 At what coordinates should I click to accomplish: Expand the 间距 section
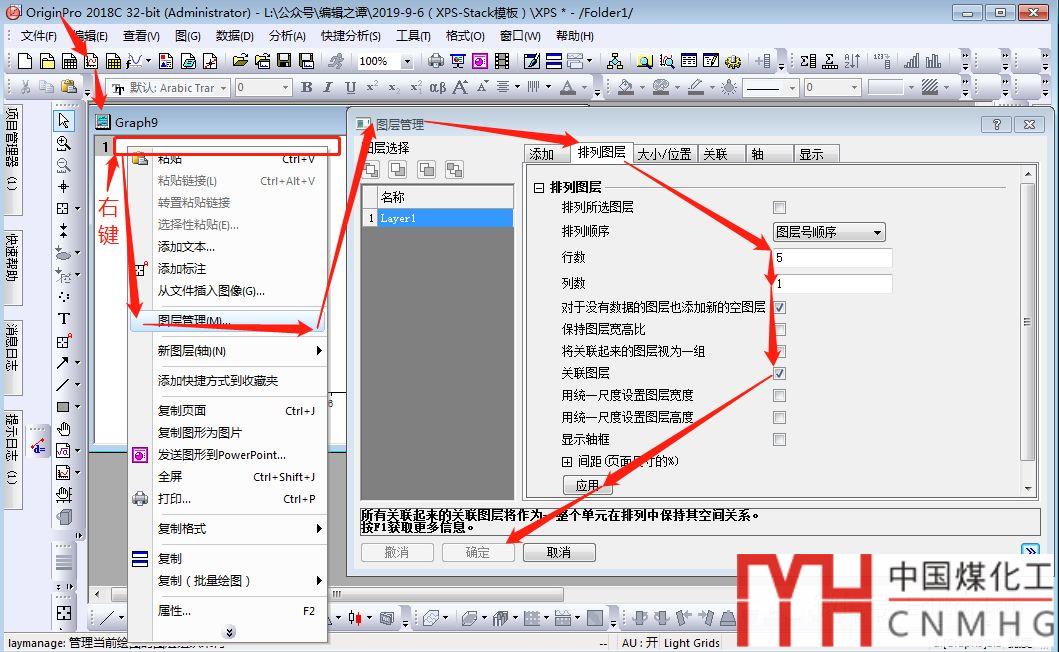coord(568,461)
